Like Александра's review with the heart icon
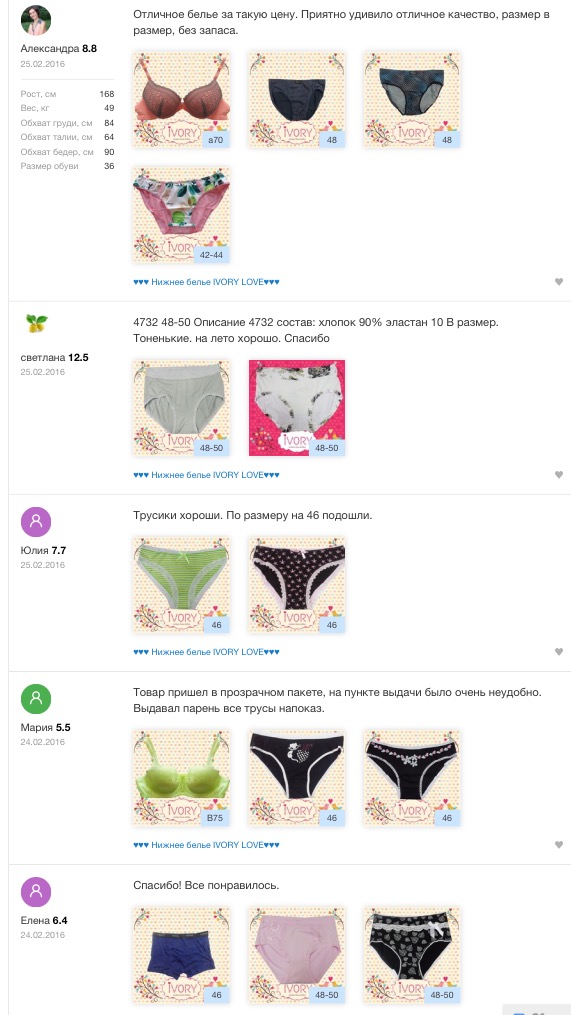The height and width of the screenshot is (1015, 571). point(559,282)
